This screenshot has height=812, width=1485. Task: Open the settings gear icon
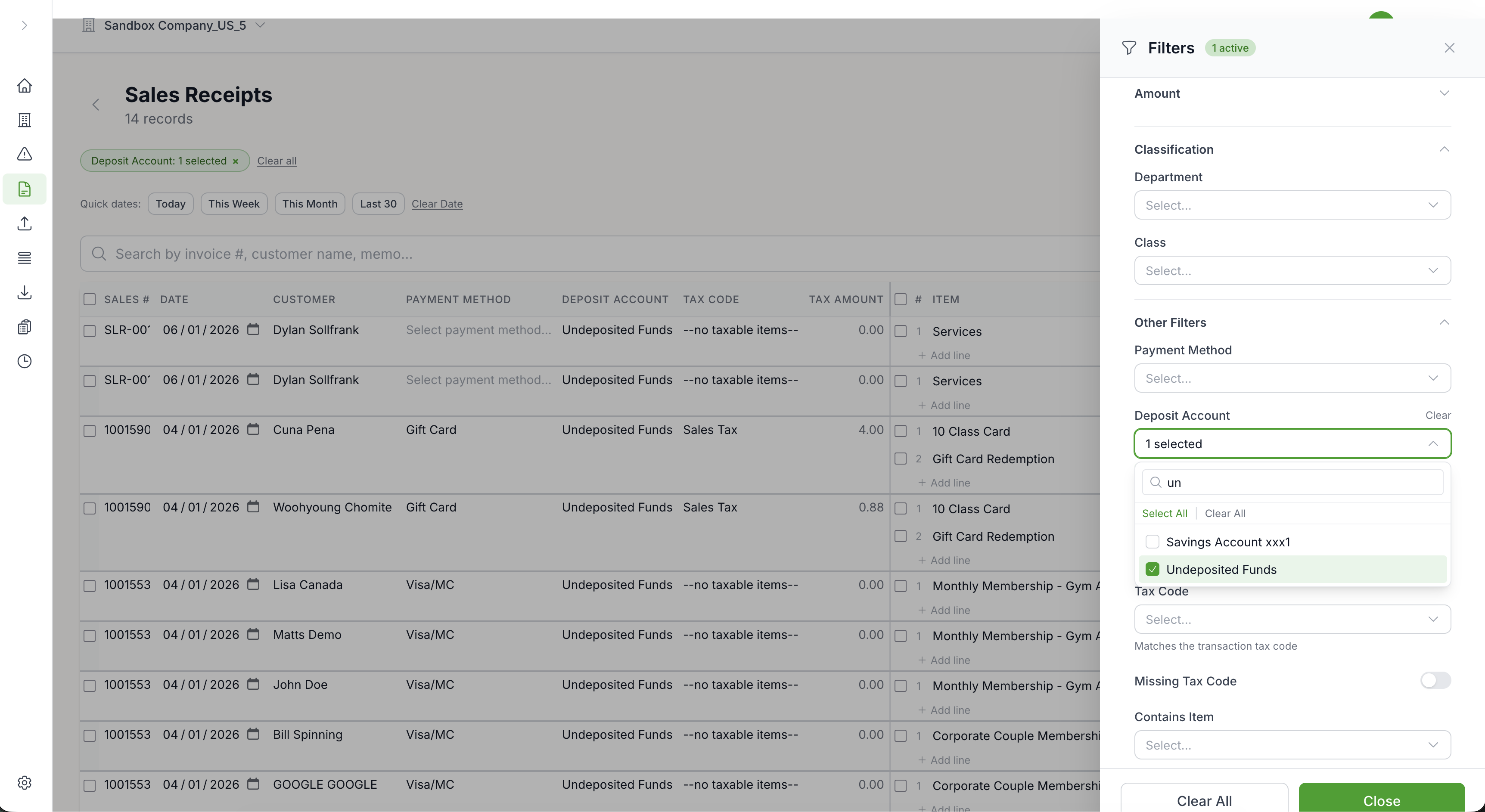coord(24,783)
